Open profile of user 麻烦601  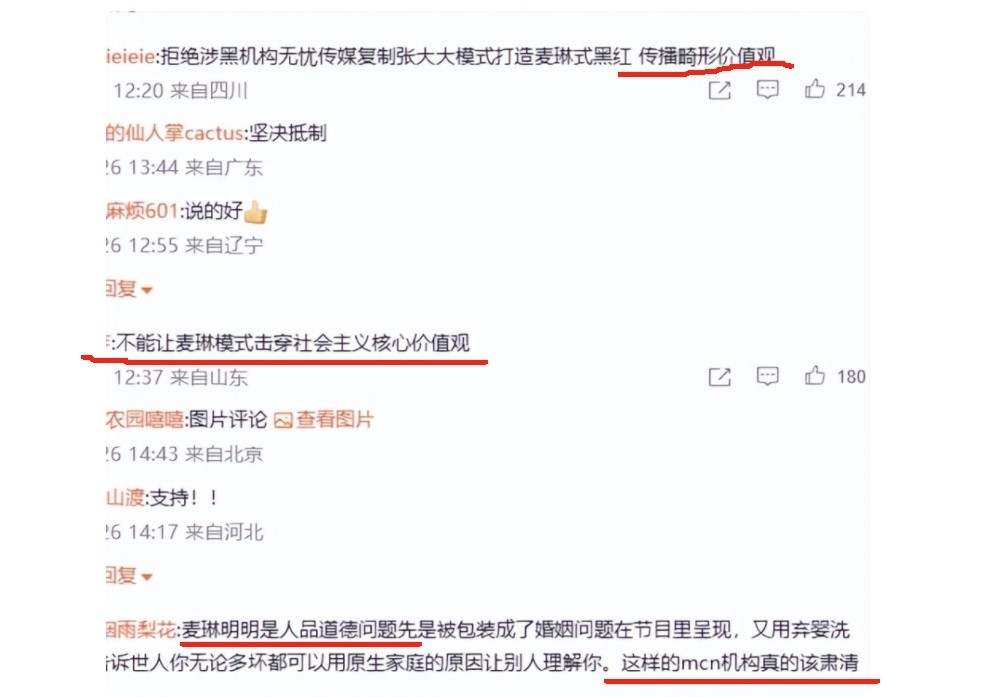(x=142, y=210)
